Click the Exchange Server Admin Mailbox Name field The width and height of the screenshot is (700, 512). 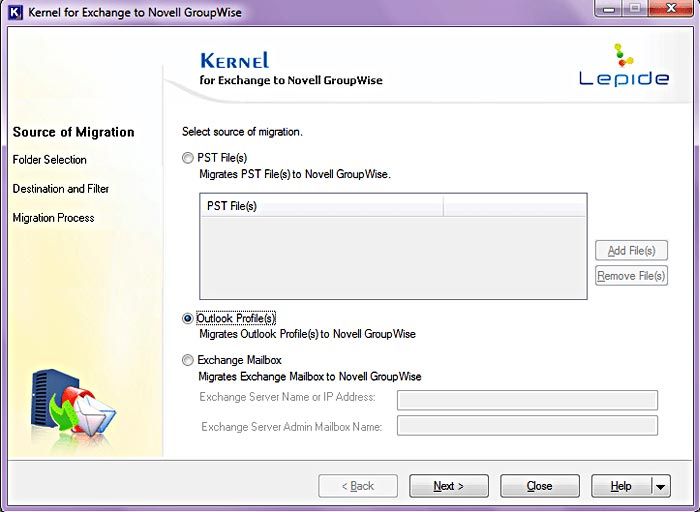coord(527,426)
